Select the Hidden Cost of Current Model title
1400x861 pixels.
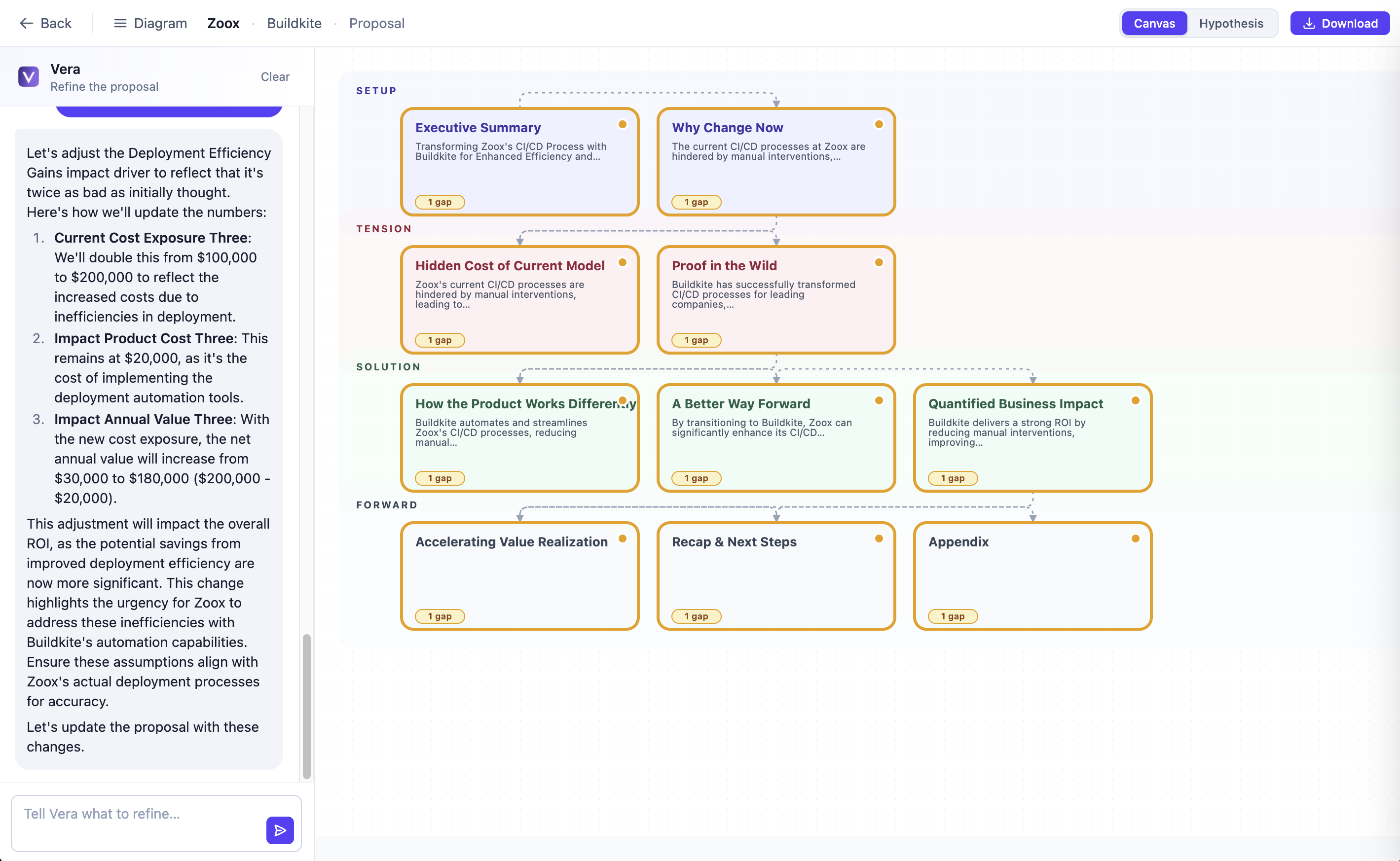510,265
